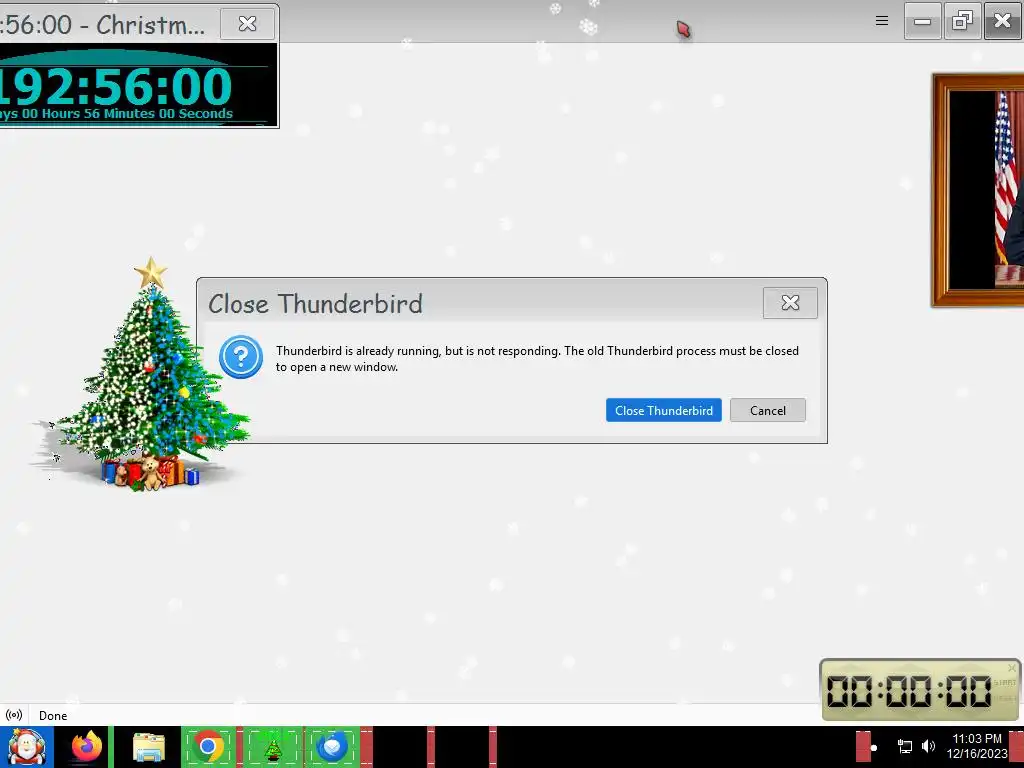Click the 'Done' status bar text
Viewport: 1024px width, 768px height.
tap(53, 716)
